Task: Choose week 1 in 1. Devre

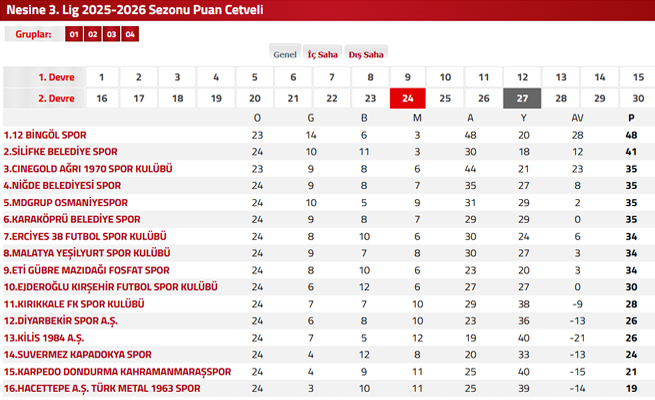Action: click(101, 77)
